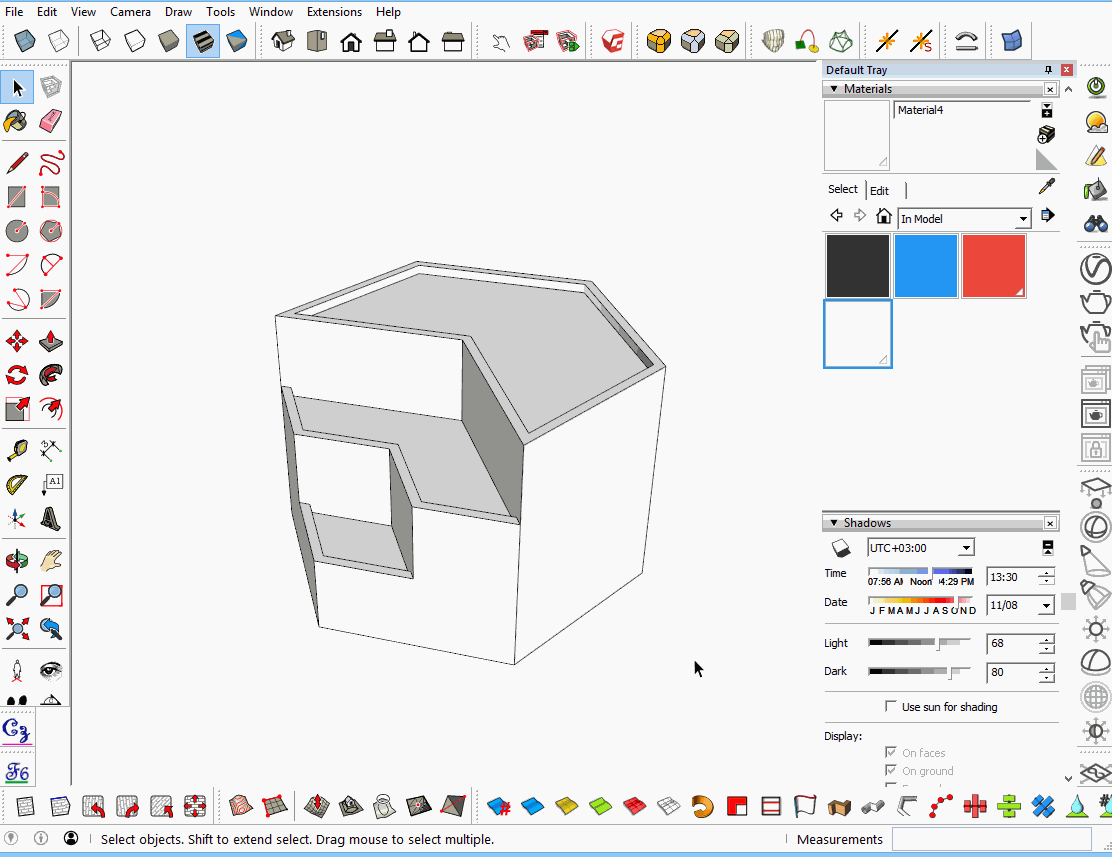1112x857 pixels.
Task: Activate the Orbit tool
Action: pyautogui.click(x=17, y=561)
